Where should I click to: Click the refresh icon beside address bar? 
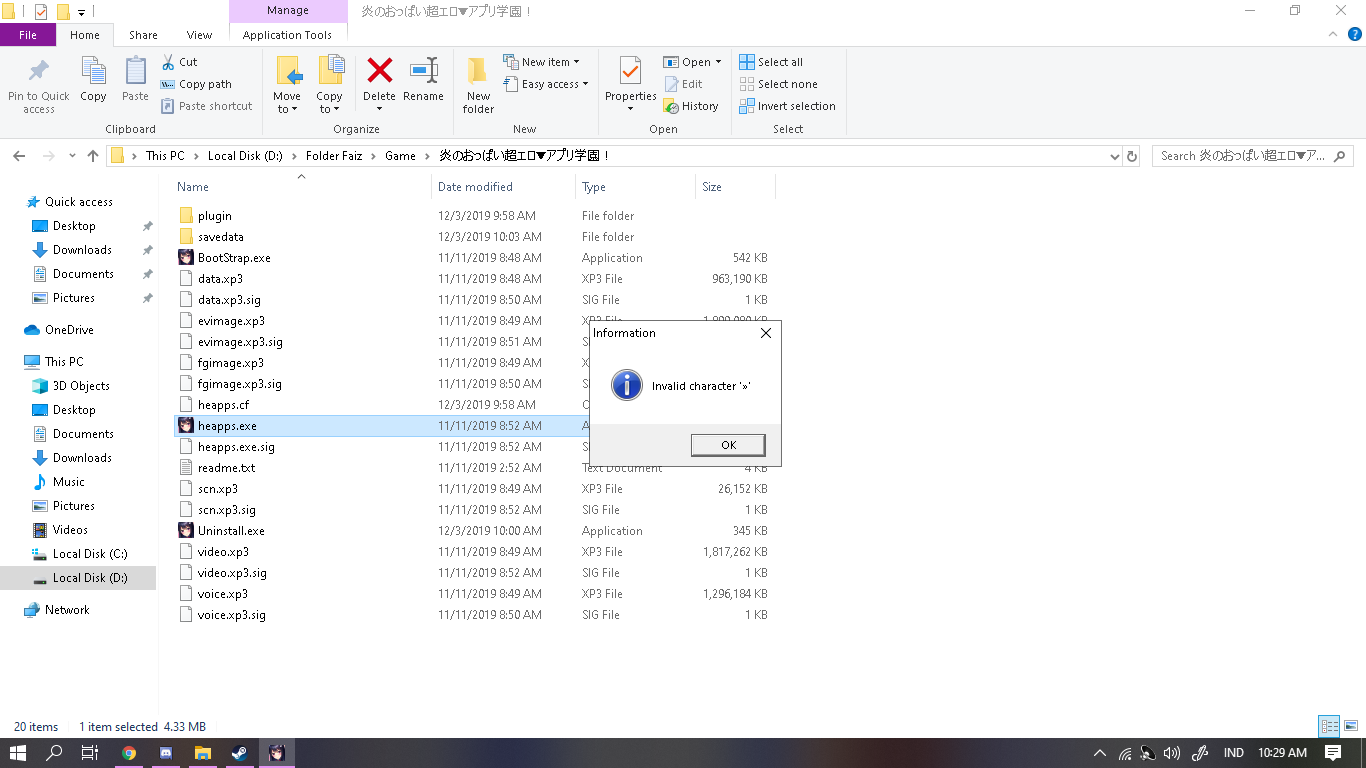(x=1132, y=156)
